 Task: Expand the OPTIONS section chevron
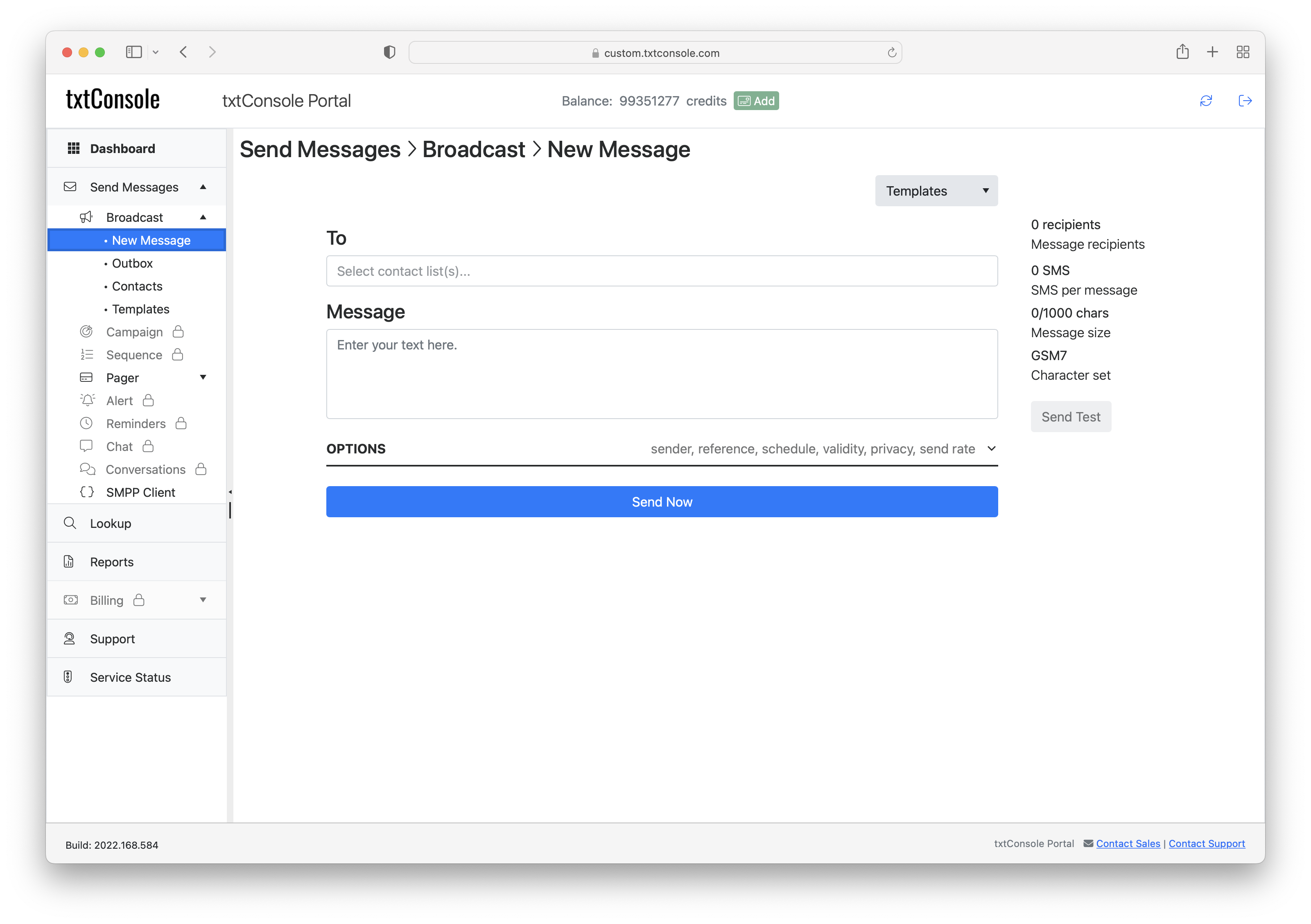tap(991, 448)
